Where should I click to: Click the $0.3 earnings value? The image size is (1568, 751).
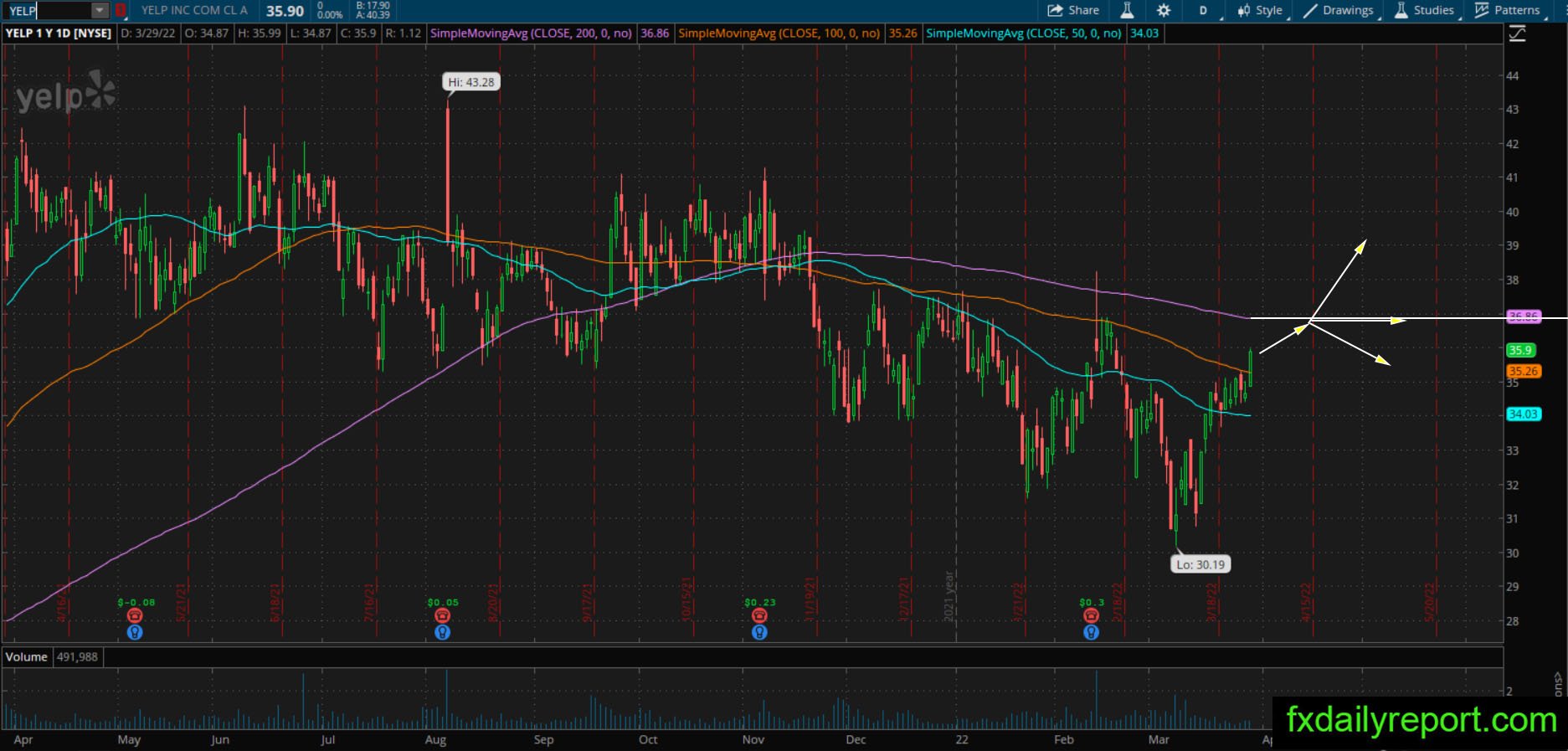point(1092,602)
